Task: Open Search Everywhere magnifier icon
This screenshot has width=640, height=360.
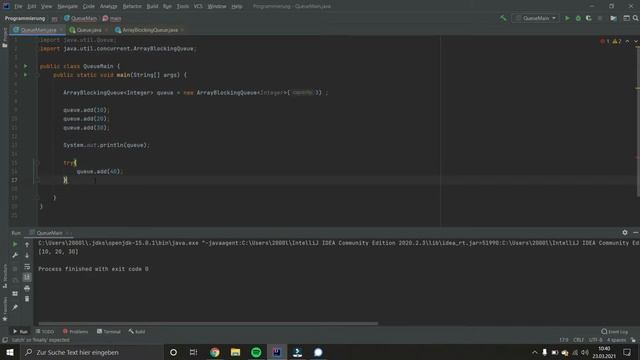Action: click(x=636, y=18)
